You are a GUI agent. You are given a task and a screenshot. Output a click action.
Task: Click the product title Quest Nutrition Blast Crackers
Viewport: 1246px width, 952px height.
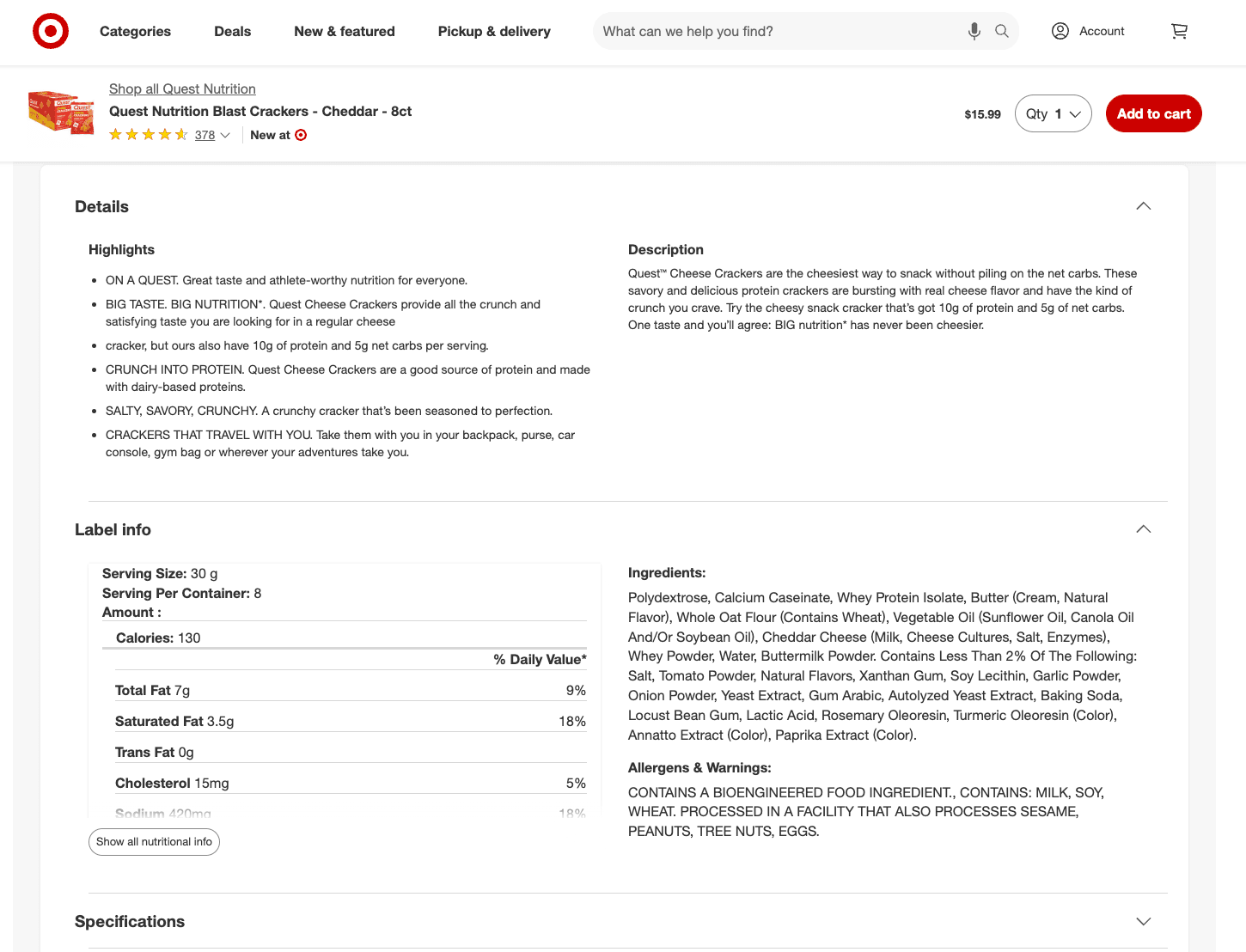point(260,111)
